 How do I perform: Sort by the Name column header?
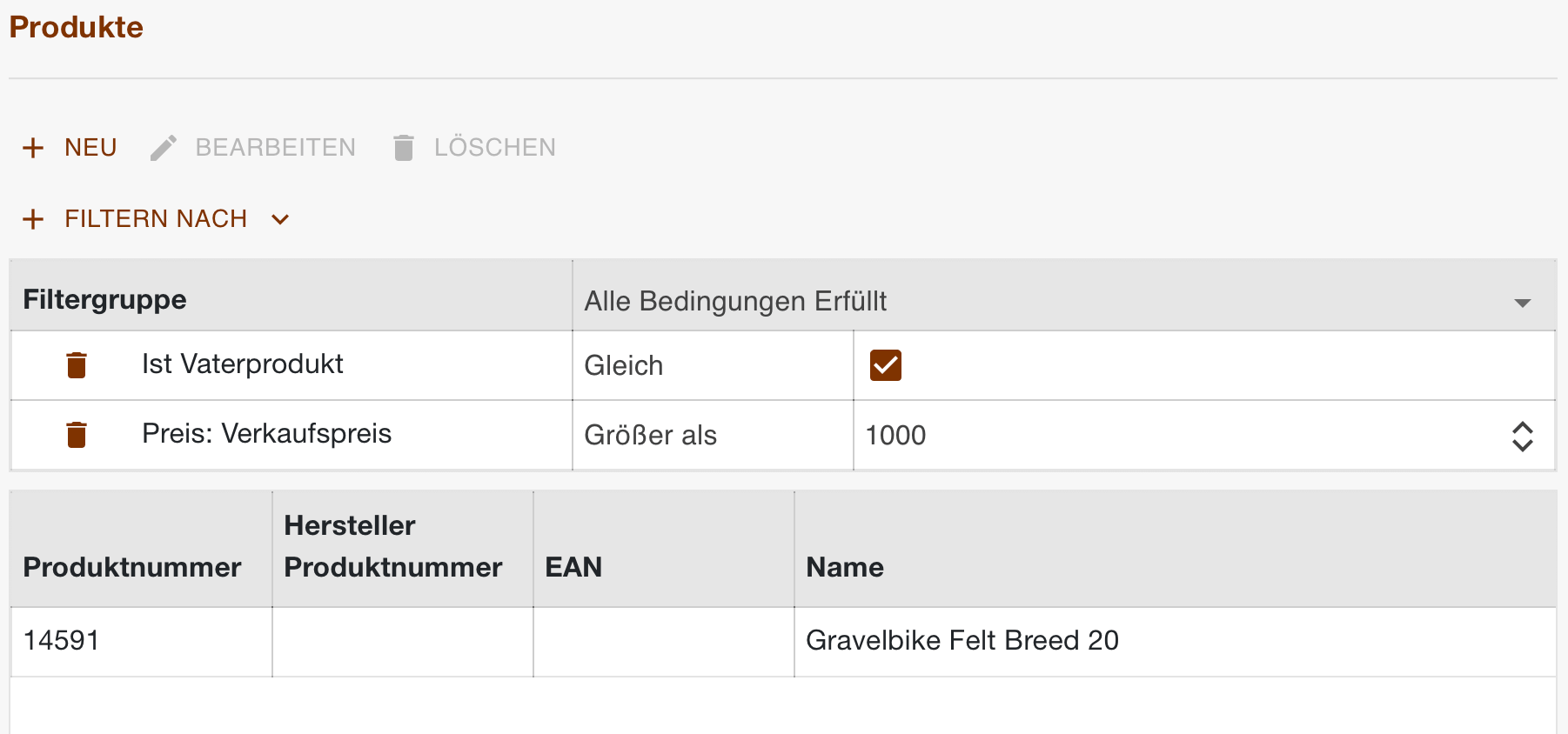(x=845, y=567)
